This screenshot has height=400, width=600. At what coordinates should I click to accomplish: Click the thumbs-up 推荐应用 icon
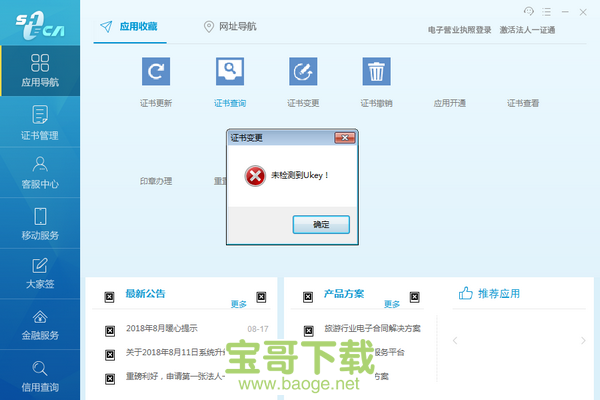coord(466,293)
